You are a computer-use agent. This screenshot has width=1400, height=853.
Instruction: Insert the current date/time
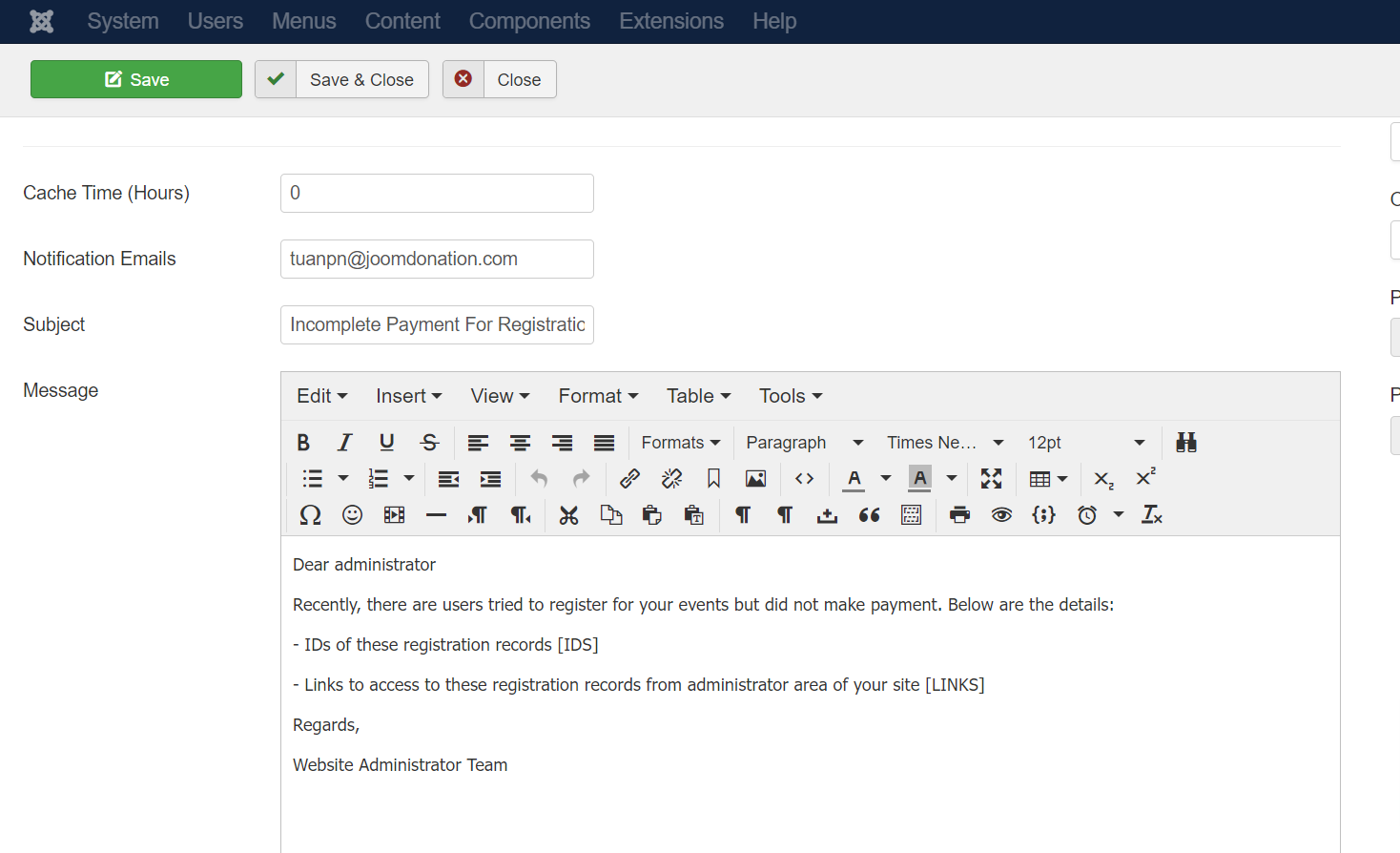coord(1087,515)
